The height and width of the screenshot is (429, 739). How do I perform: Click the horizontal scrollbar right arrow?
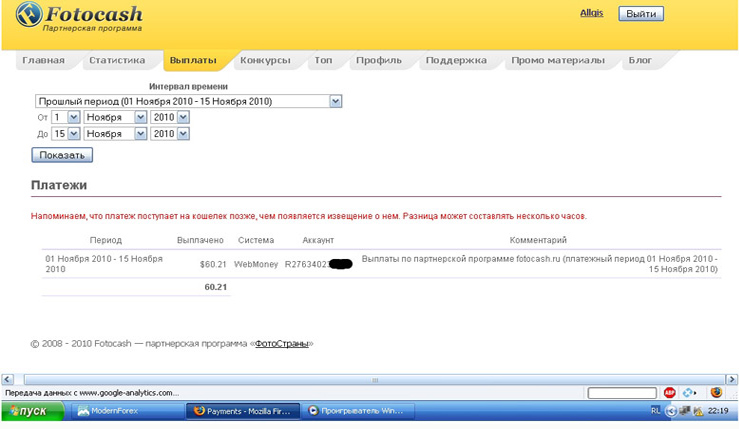click(731, 380)
